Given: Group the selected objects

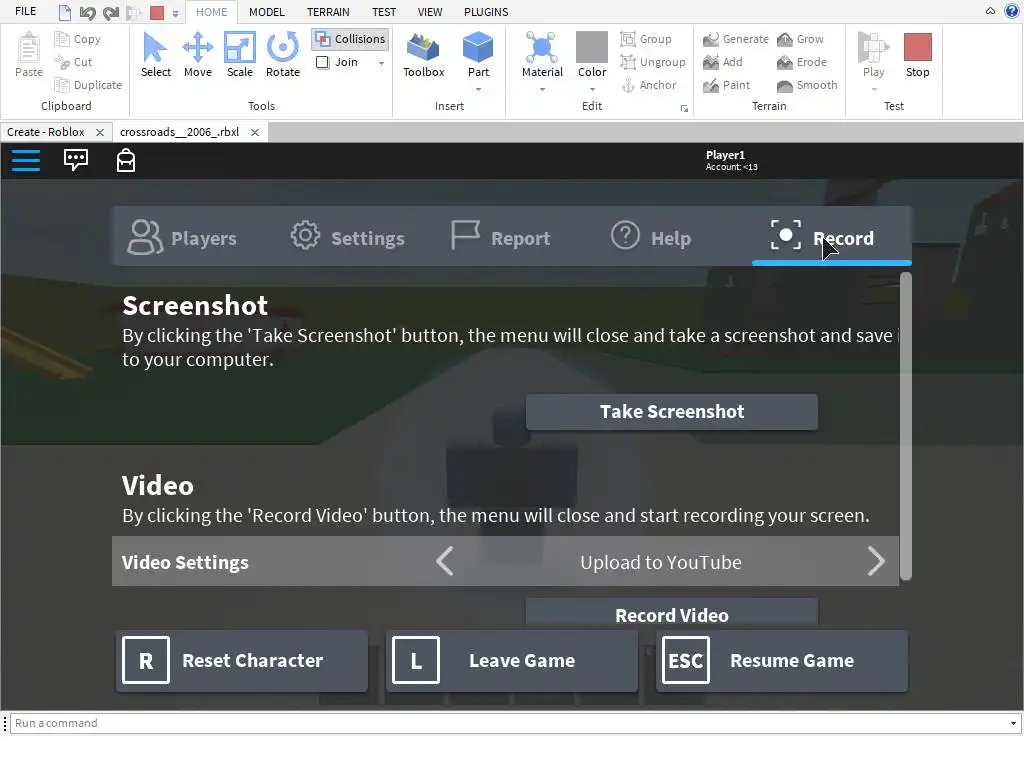Looking at the screenshot, I should (x=646, y=39).
